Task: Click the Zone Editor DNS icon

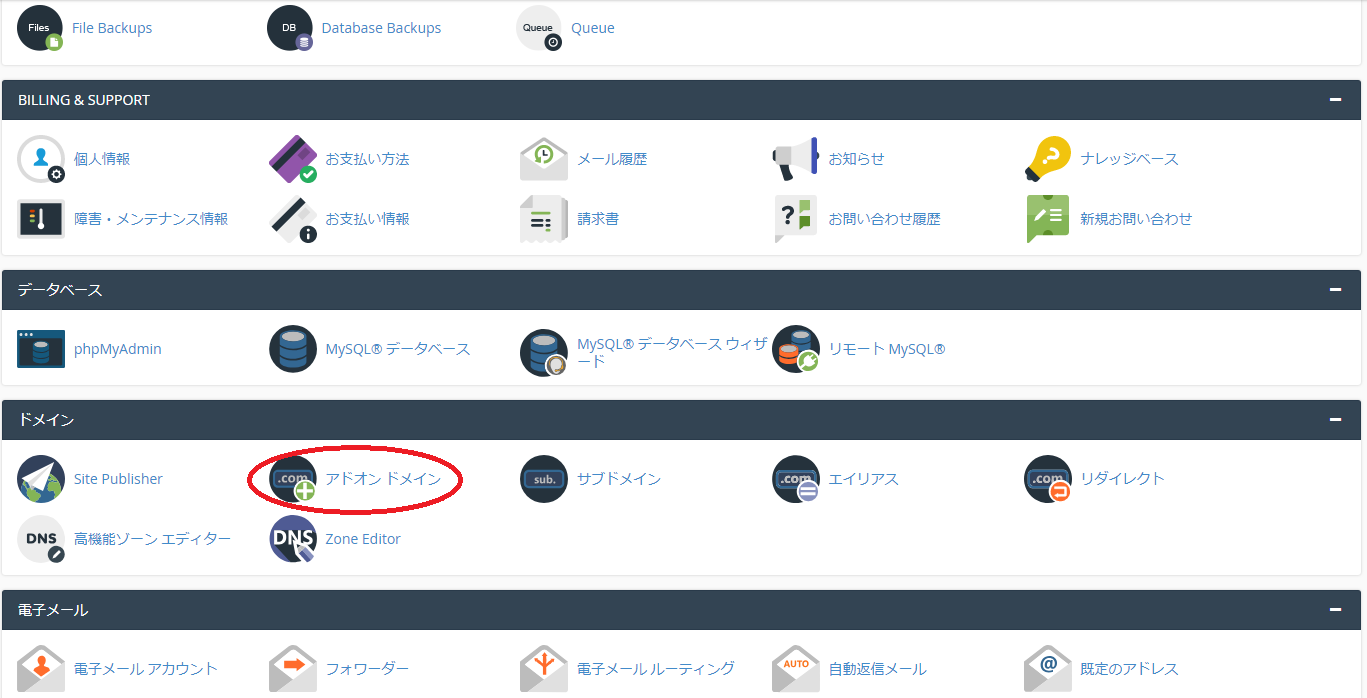Action: [293, 539]
